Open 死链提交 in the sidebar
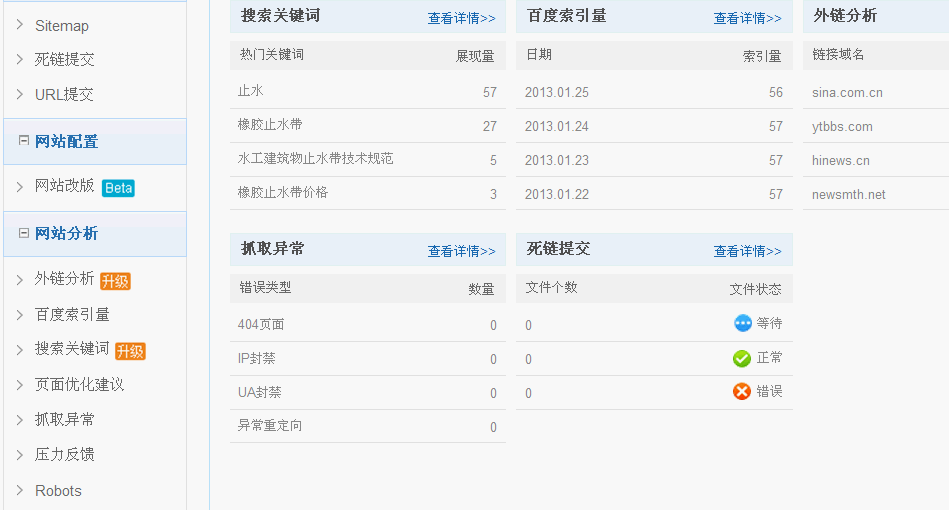 pyautogui.click(x=65, y=59)
